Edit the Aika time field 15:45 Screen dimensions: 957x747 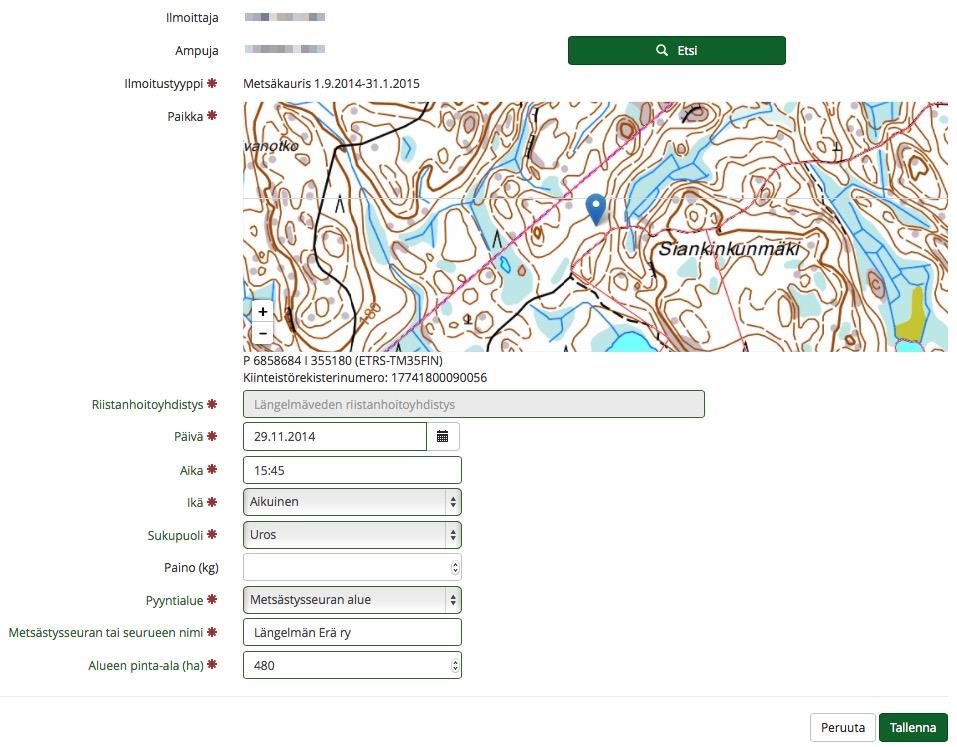(352, 470)
